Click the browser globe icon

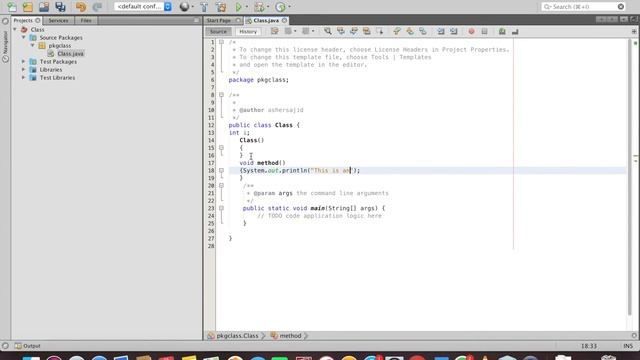184,7
